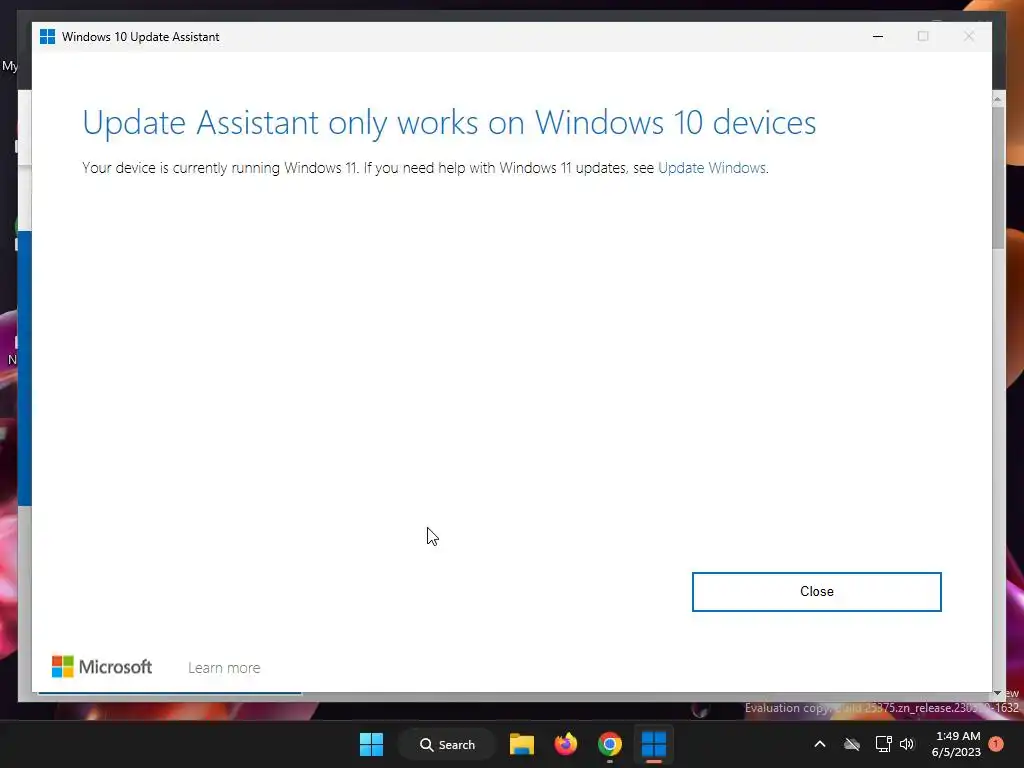Click the cloud sync tray icon
The image size is (1024, 768).
[x=852, y=744]
